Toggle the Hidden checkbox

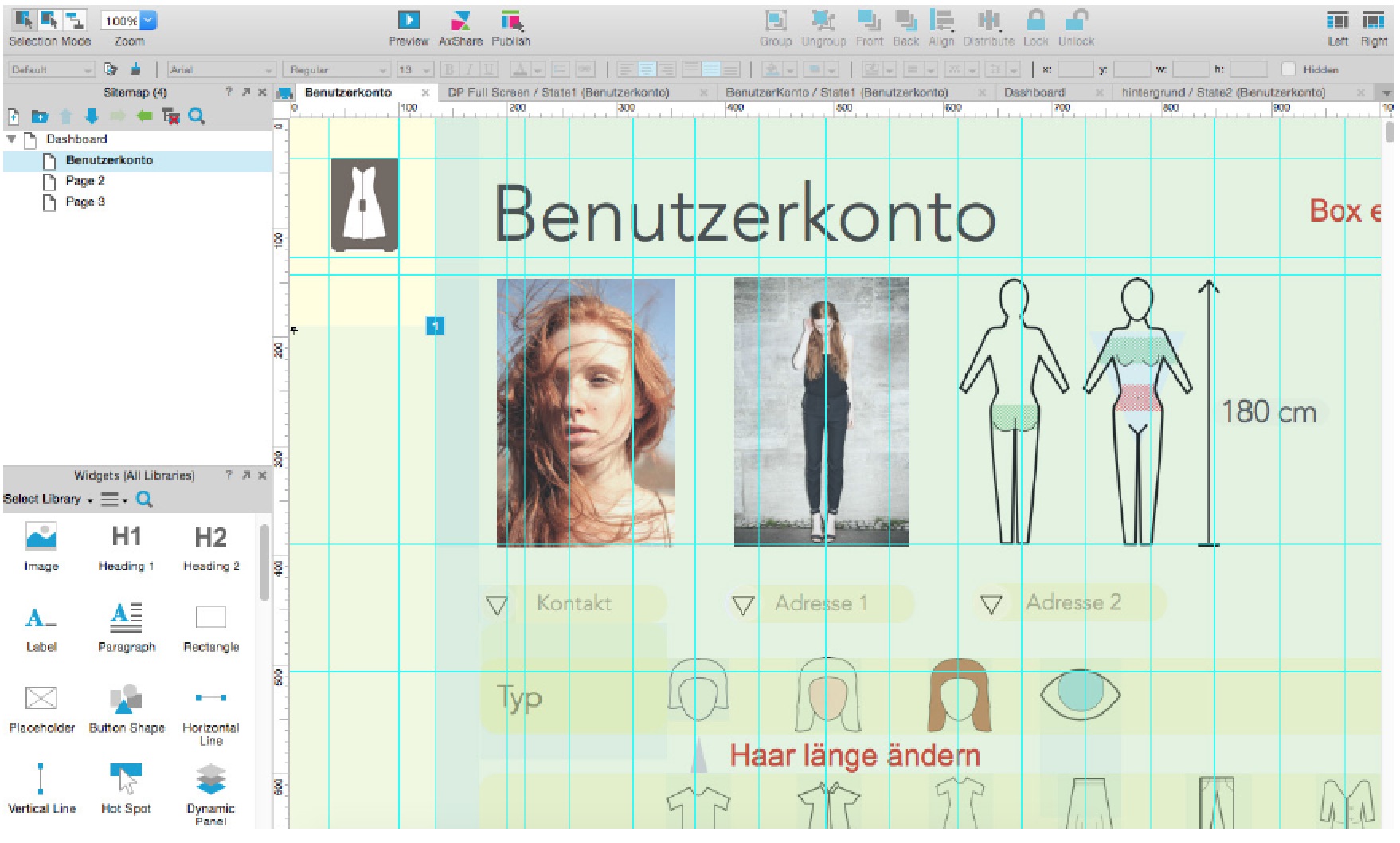(1289, 69)
